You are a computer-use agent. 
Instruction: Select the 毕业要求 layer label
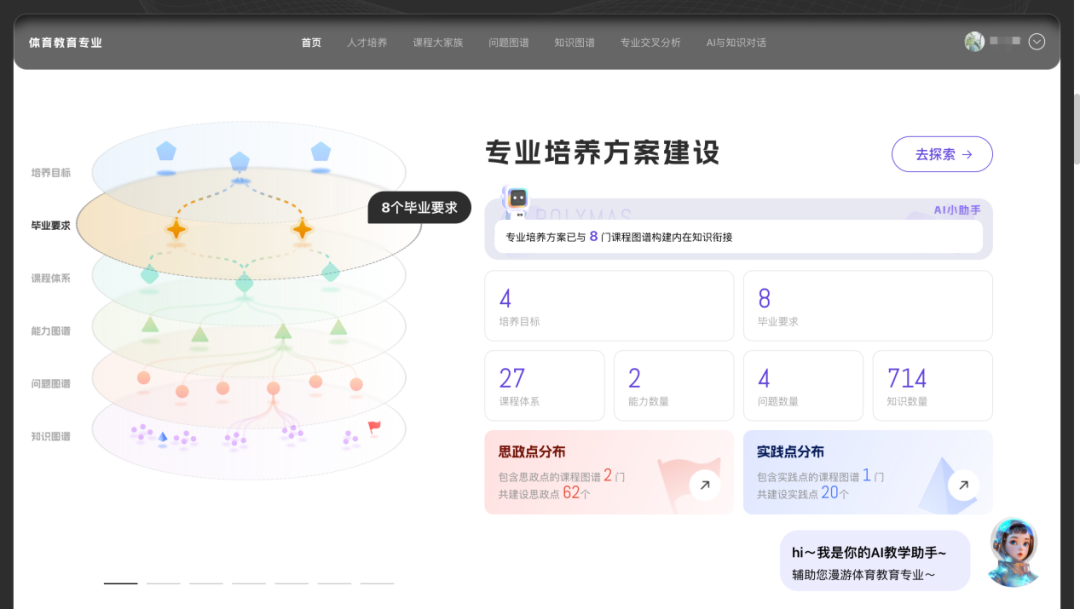51,226
